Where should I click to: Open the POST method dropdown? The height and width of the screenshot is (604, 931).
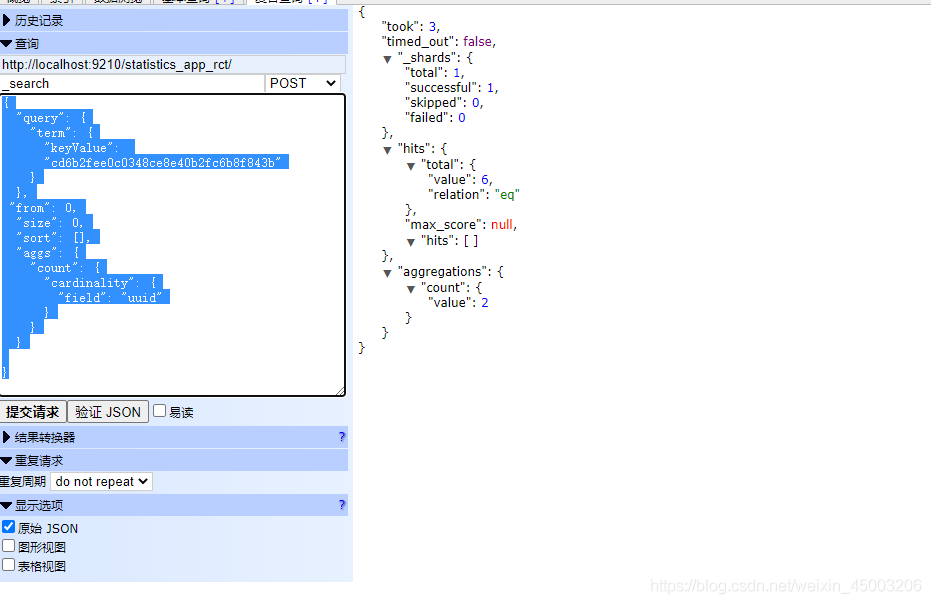pos(303,84)
